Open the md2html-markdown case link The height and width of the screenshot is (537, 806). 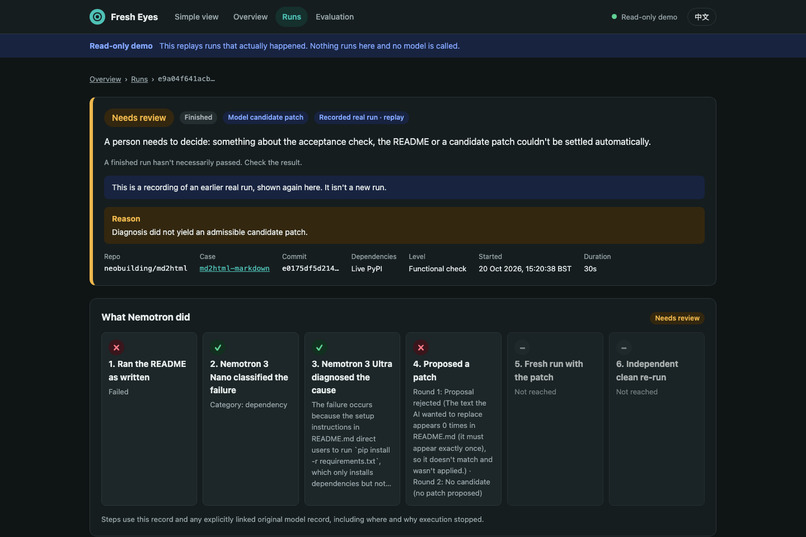(234, 268)
